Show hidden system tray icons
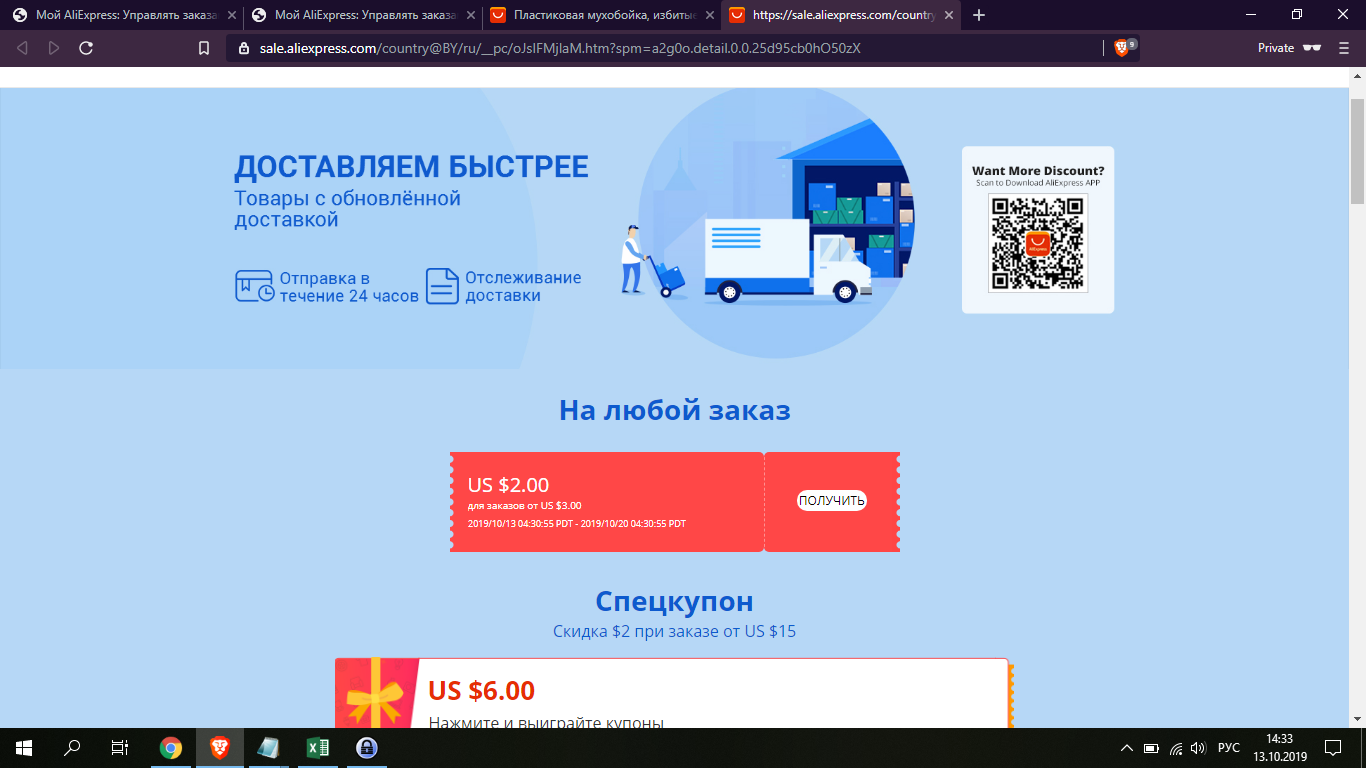 [x=1126, y=748]
